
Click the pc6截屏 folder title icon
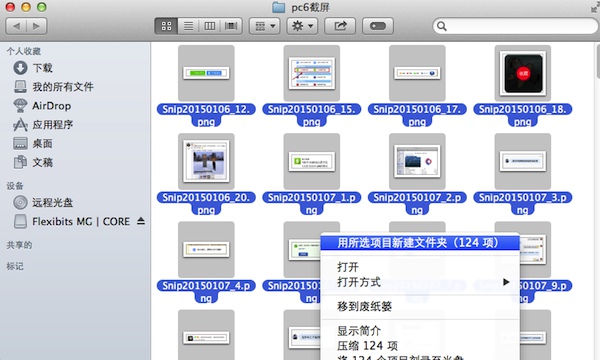click(x=279, y=7)
